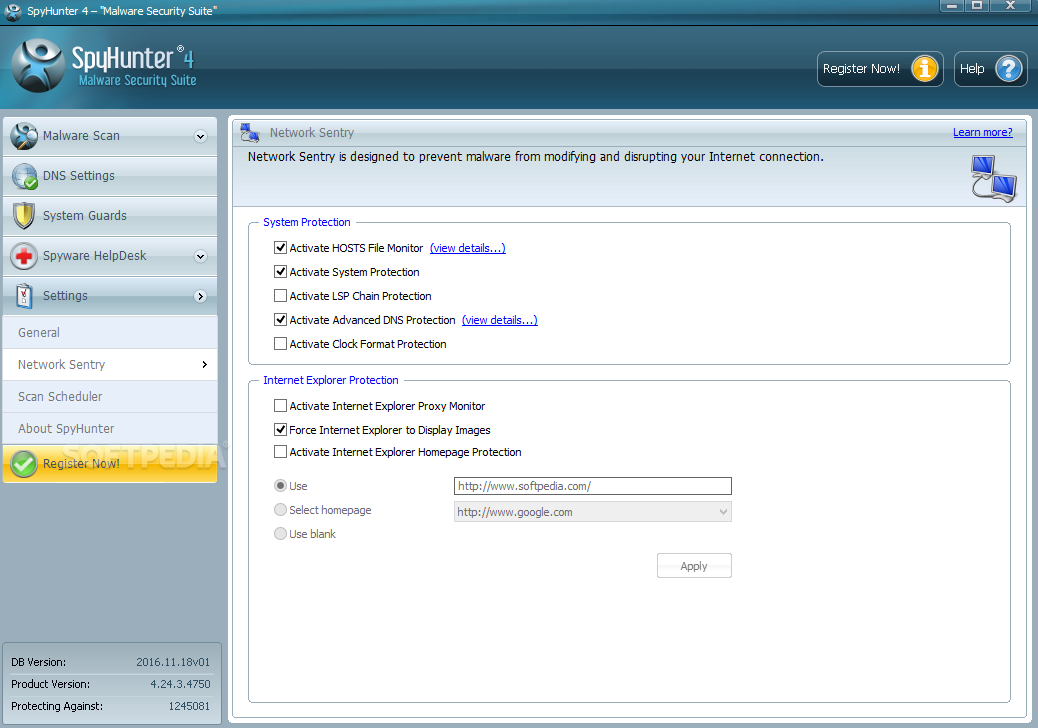Click the DB Version value 2016.11.18v01

173,662
